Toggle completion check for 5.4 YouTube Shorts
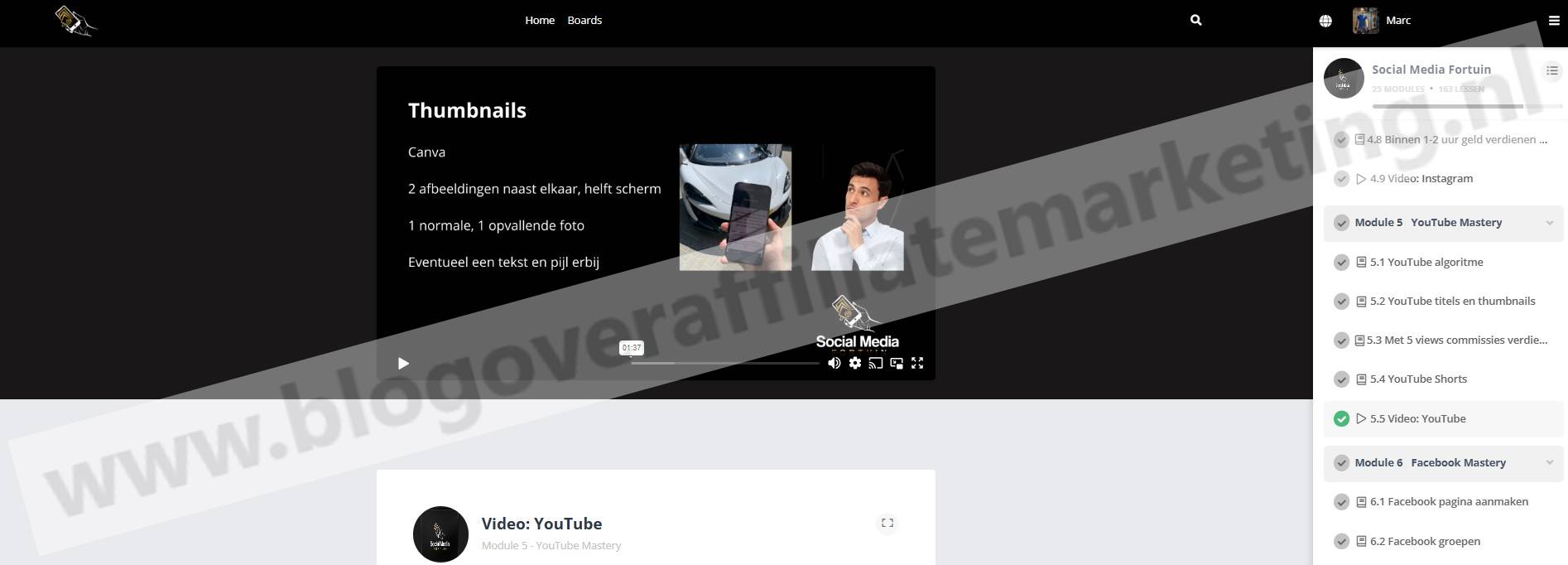Image resolution: width=1568 pixels, height=565 pixels. 1341,379
